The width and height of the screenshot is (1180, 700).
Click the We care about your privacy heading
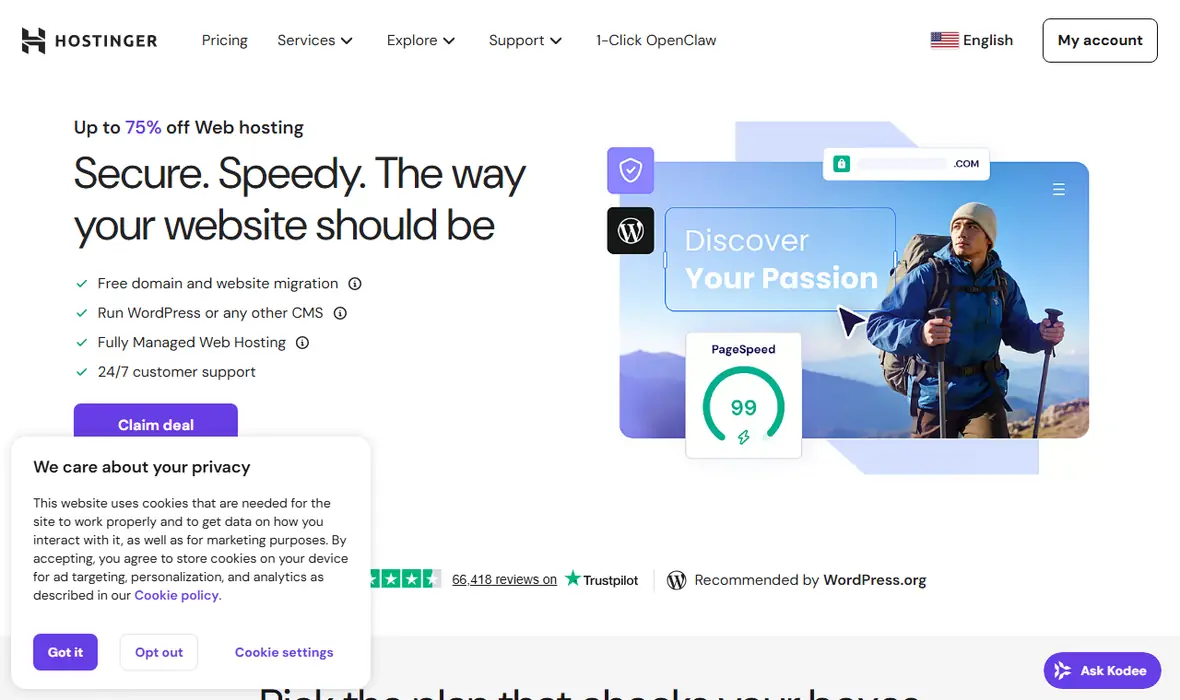pyautogui.click(x=141, y=467)
